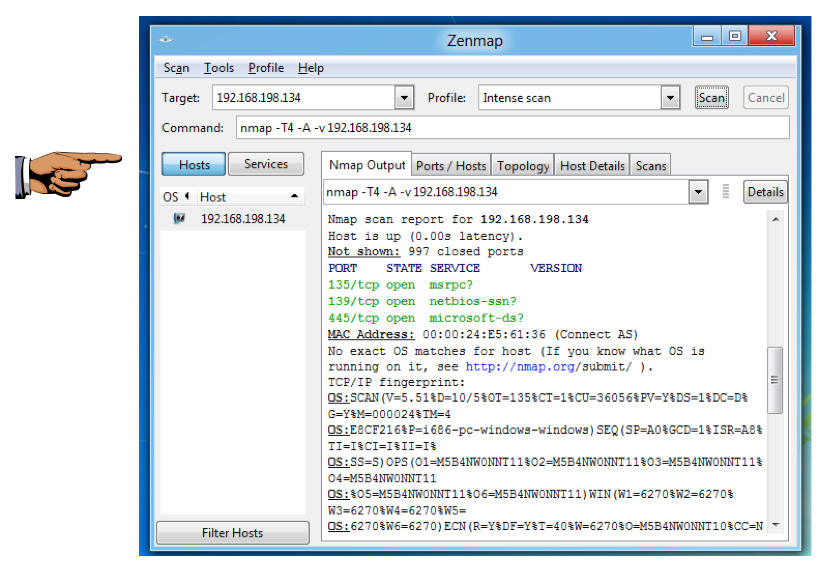Click the grip handle icon left of Details
This screenshot has width=823, height=567.
coord(726,192)
